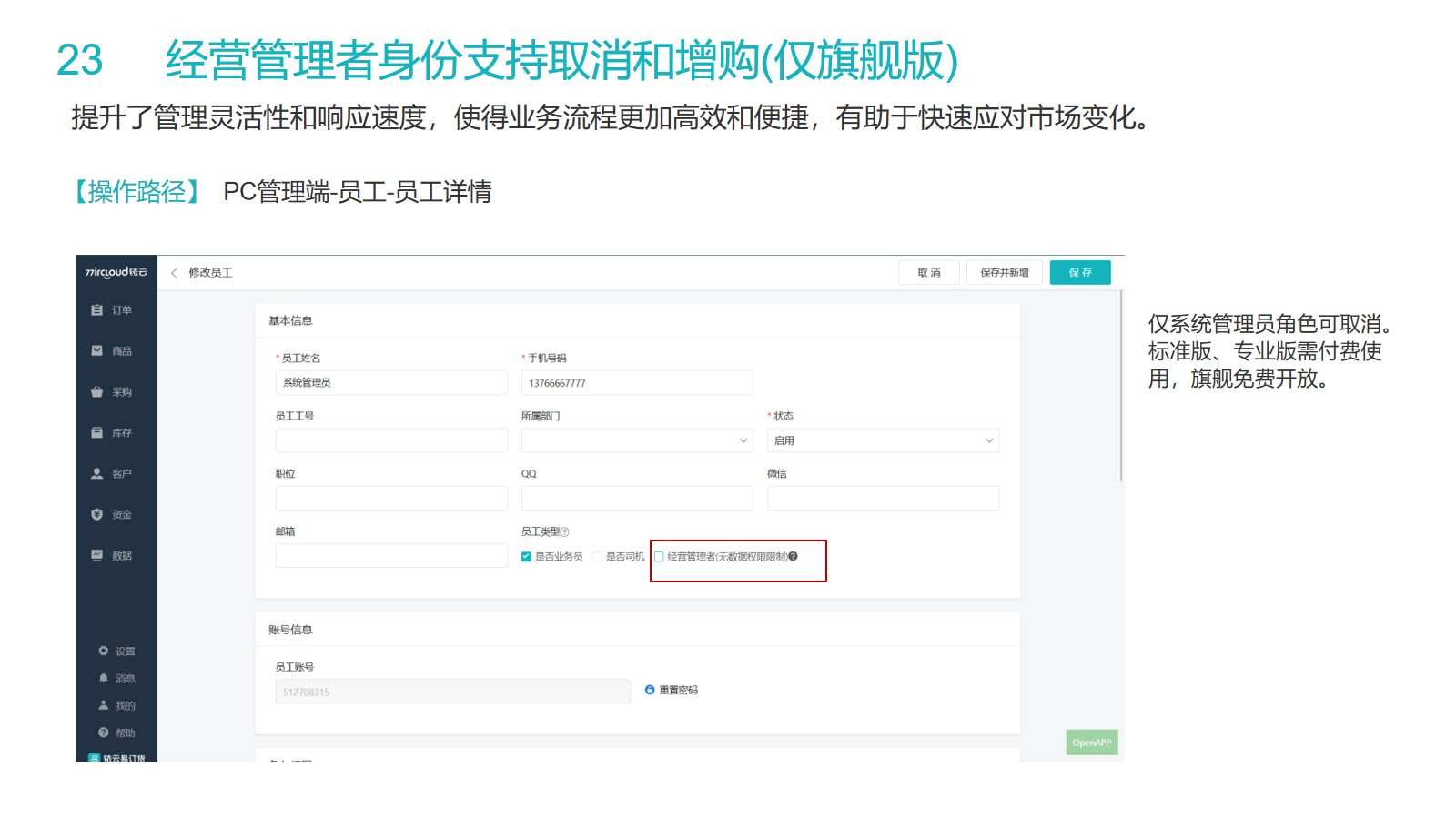Image resolution: width=1456 pixels, height=819 pixels.
Task: Open the 设置 settings gear icon
Action: (104, 651)
